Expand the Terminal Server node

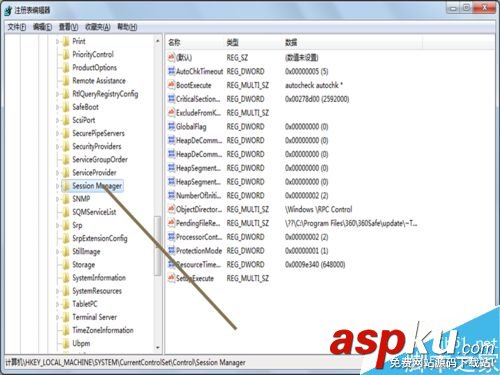57,317
